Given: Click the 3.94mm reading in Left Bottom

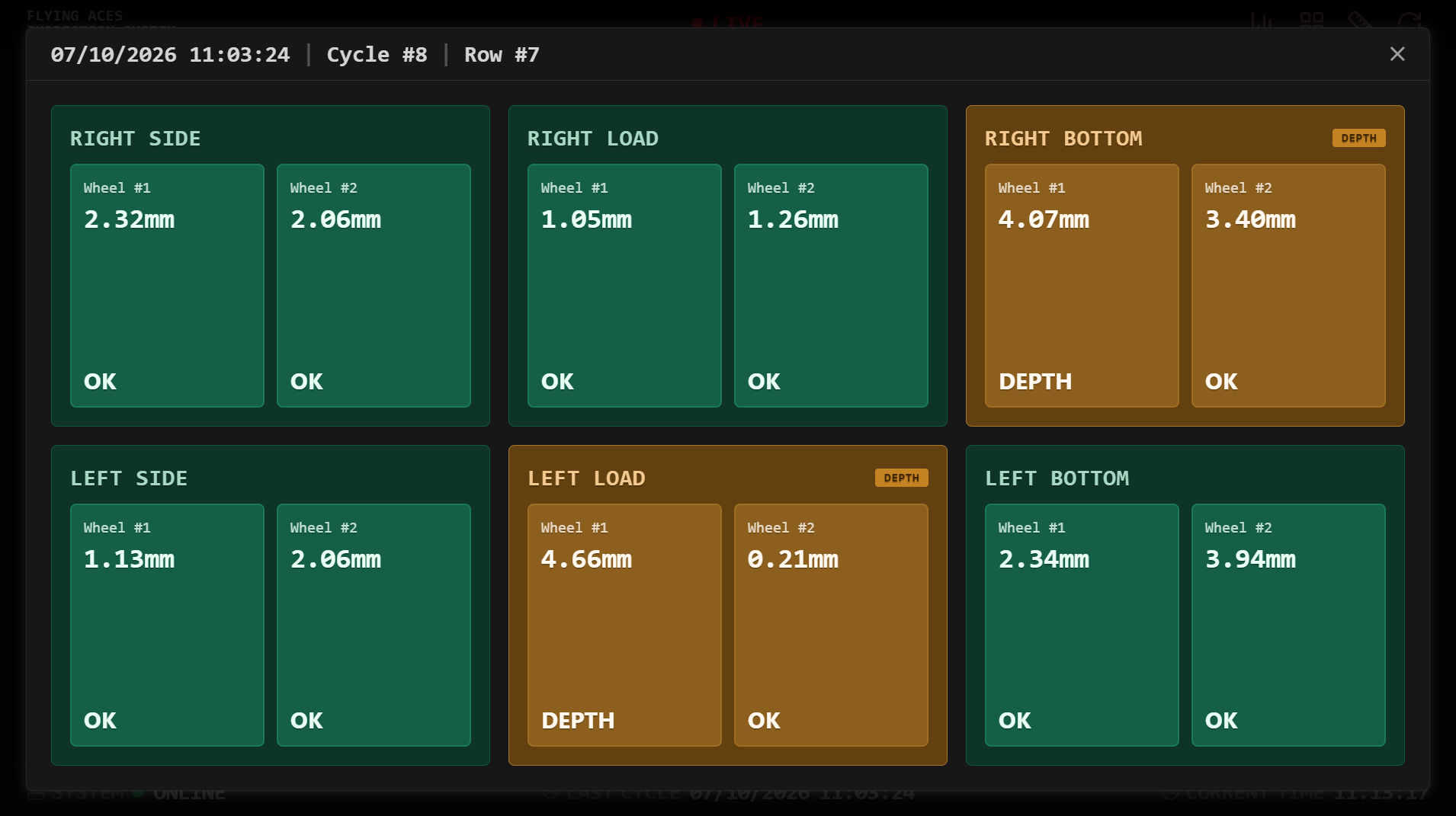Looking at the screenshot, I should 1250,559.
